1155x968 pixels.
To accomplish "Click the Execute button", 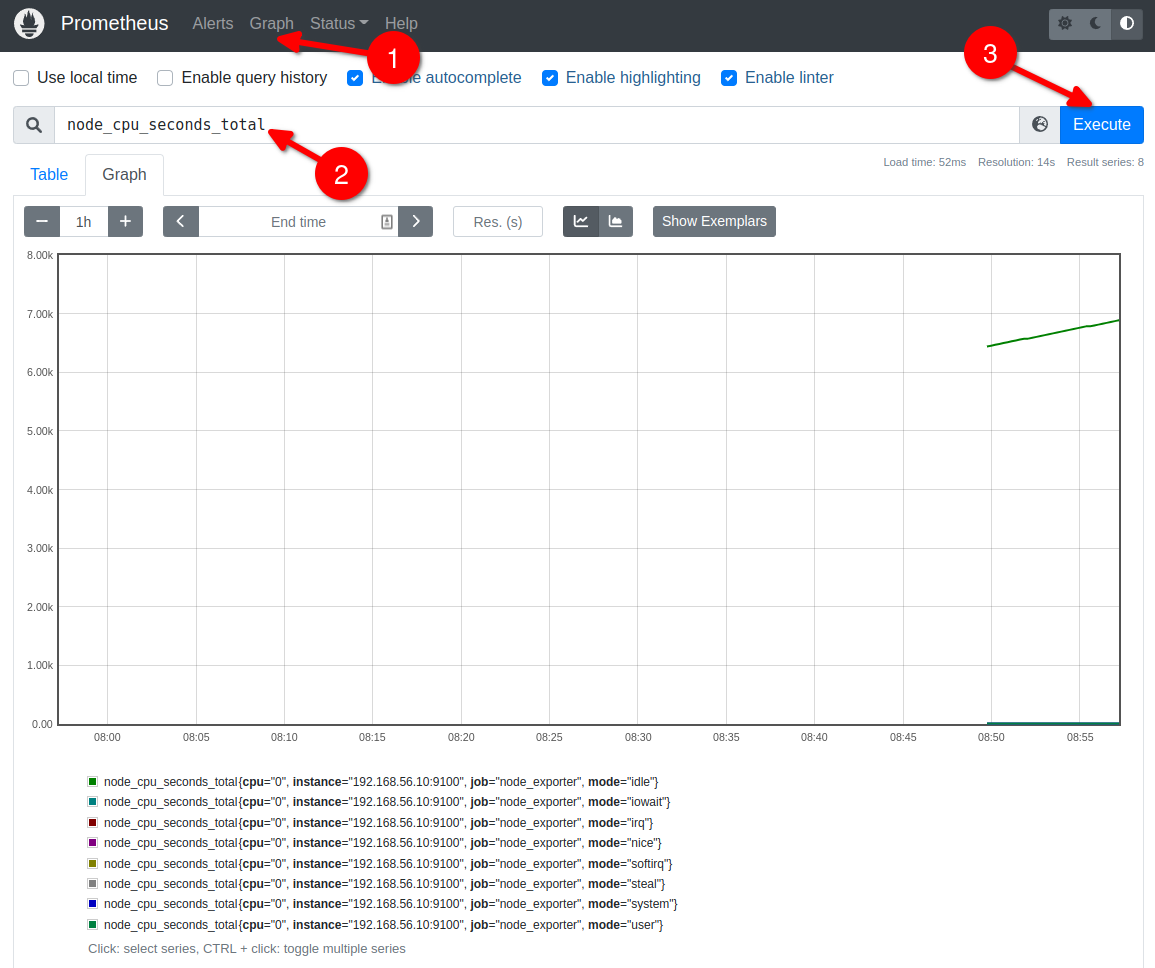I will [1101, 124].
